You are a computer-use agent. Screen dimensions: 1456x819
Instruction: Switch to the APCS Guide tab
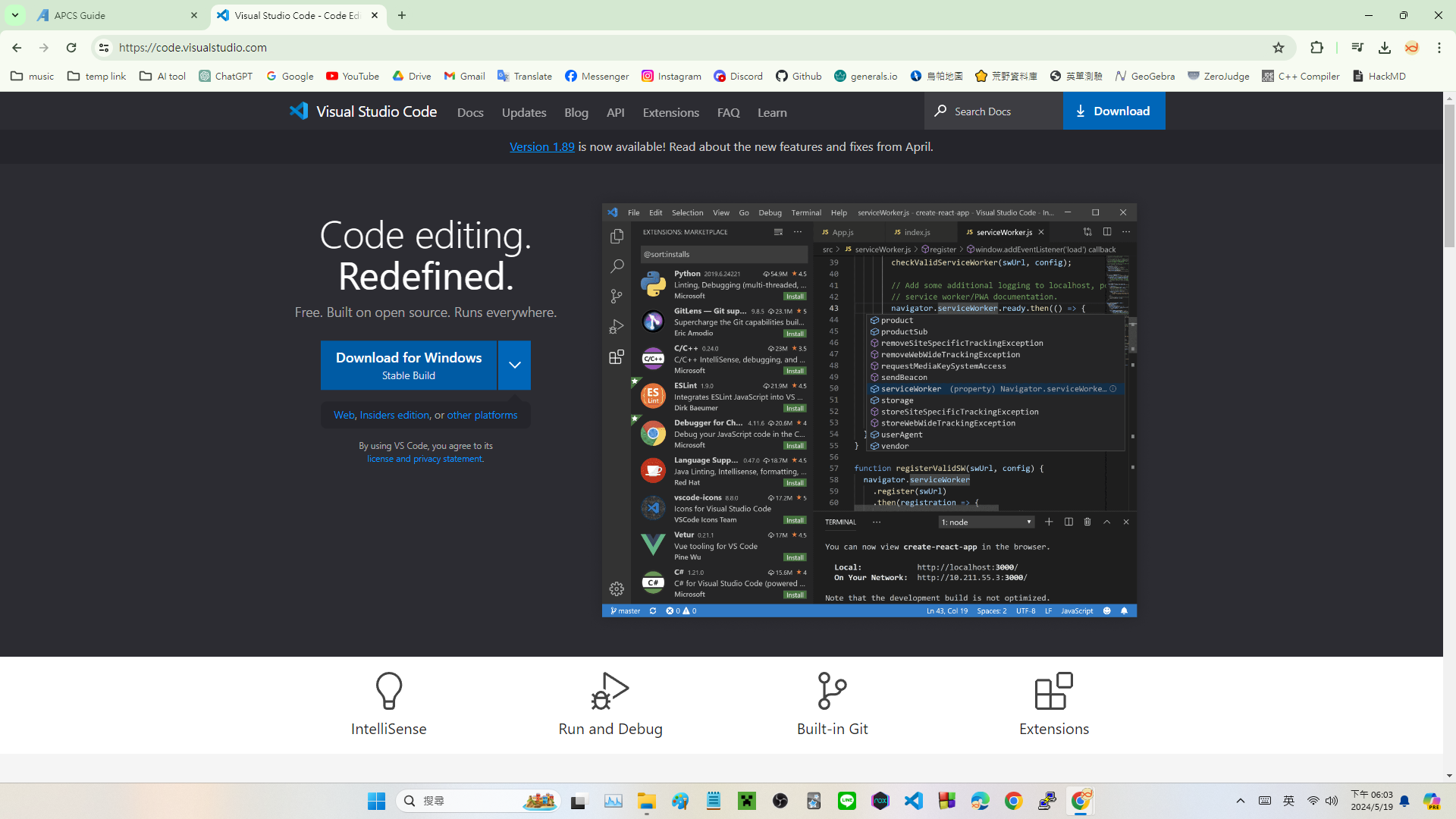[x=114, y=15]
